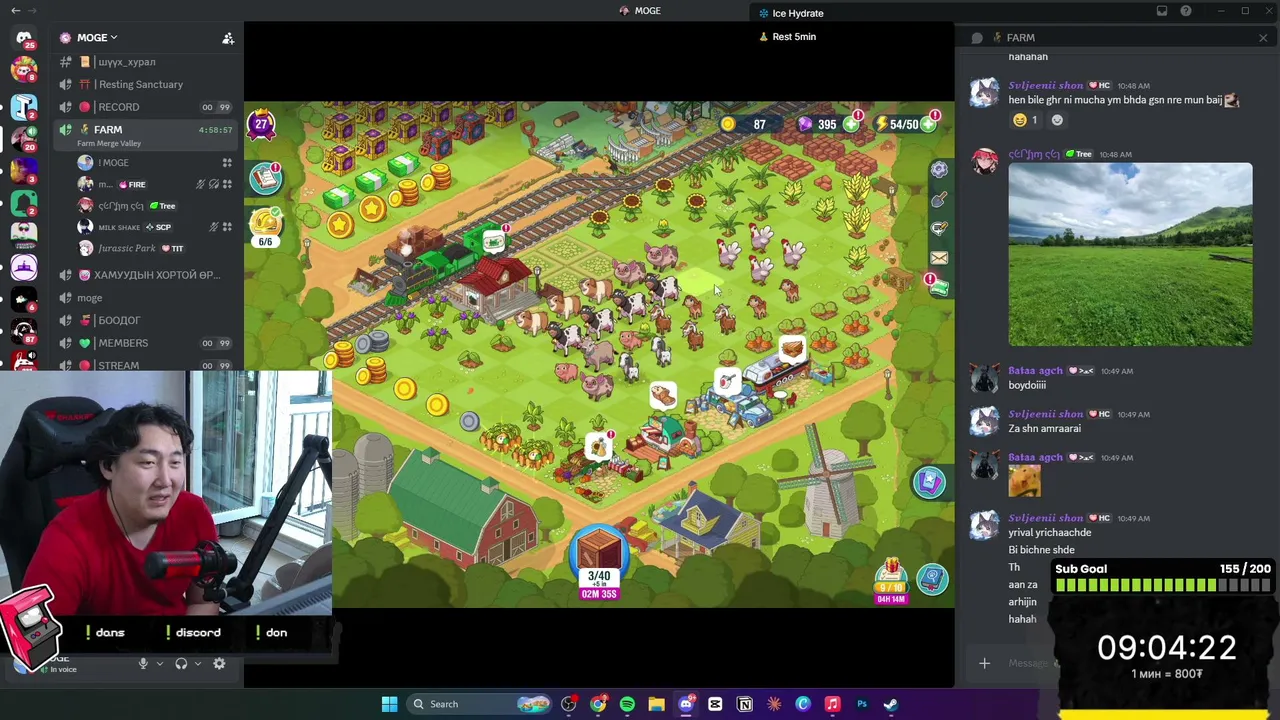Open File Explorer from the taskbar

coord(656,704)
